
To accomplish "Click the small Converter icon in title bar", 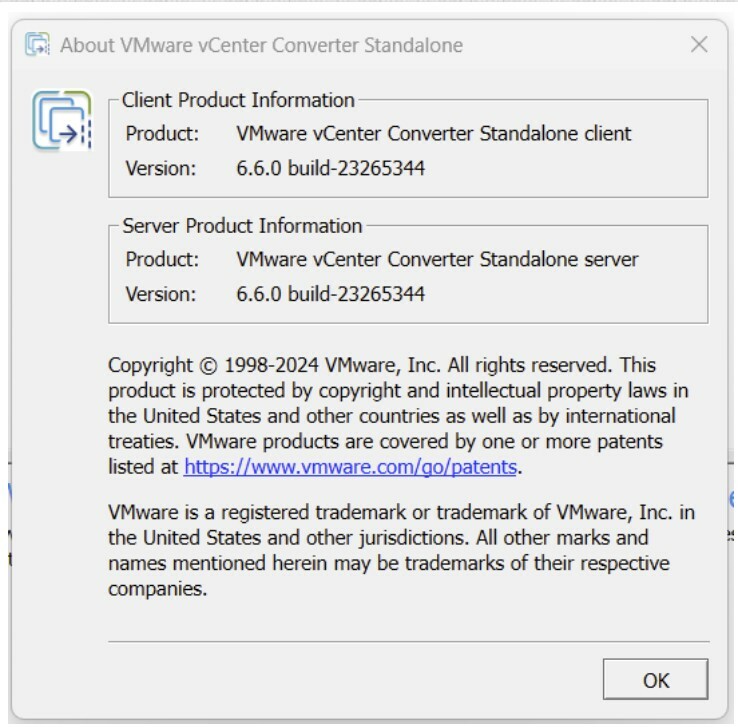I will [37, 44].
